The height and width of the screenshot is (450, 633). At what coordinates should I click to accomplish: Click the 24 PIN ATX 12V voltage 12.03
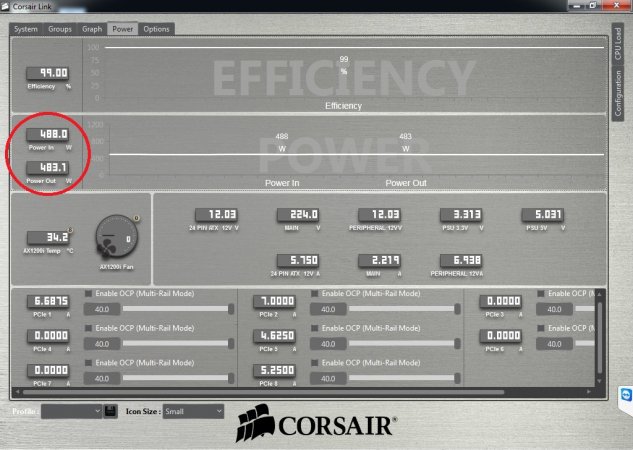[216, 215]
